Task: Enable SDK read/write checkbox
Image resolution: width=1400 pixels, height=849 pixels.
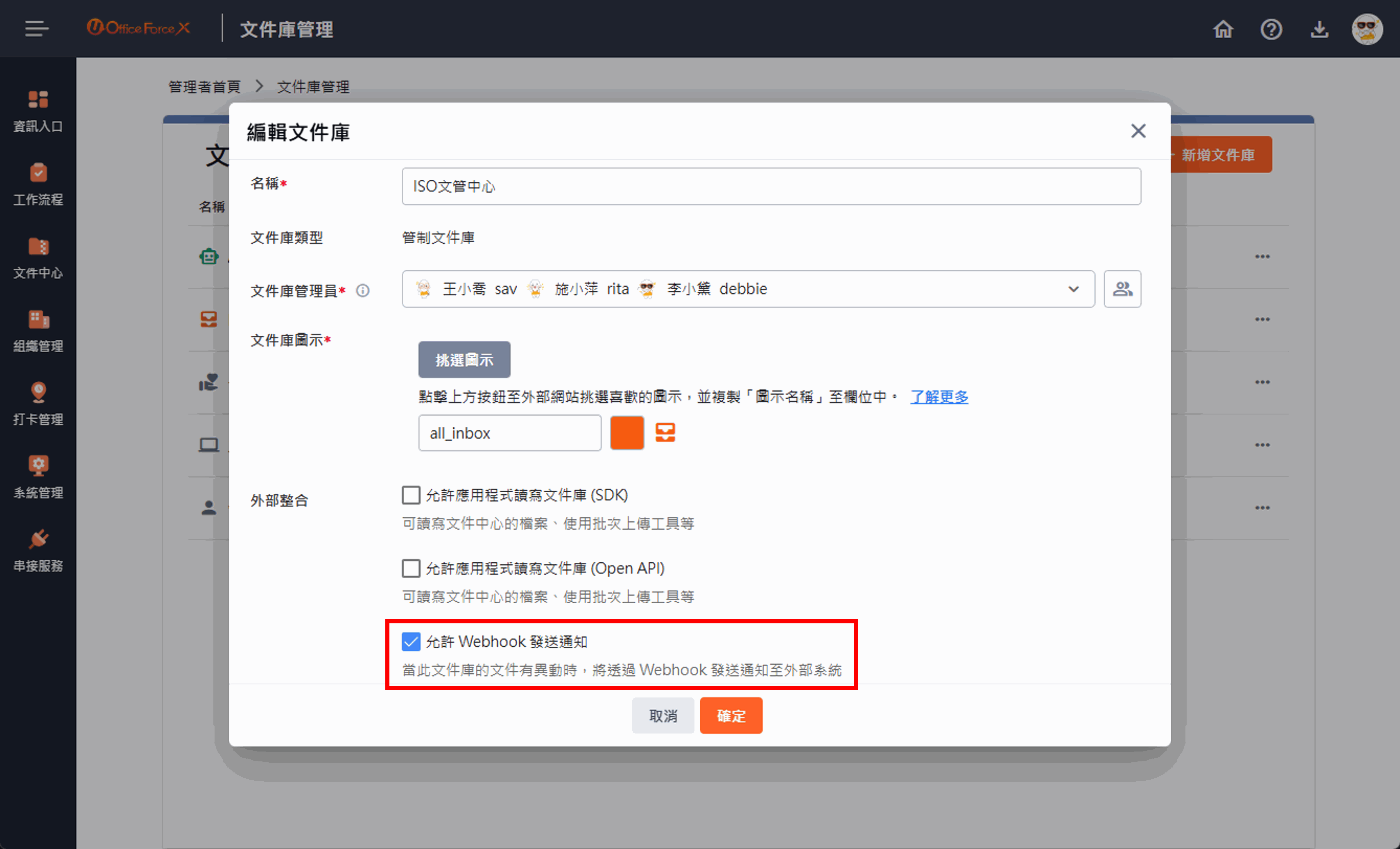Action: (x=411, y=495)
